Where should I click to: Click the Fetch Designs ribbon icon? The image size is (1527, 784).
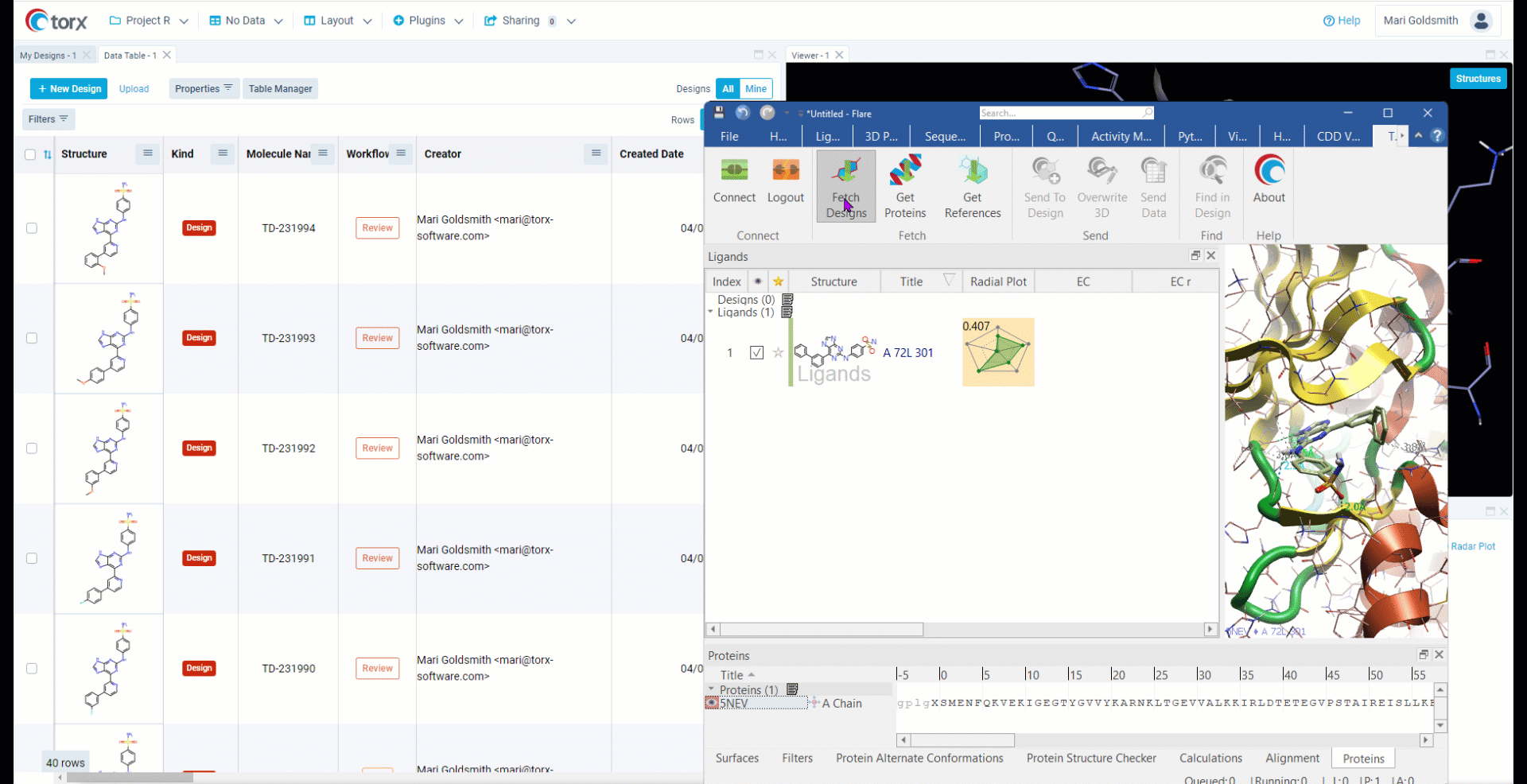pyautogui.click(x=846, y=188)
